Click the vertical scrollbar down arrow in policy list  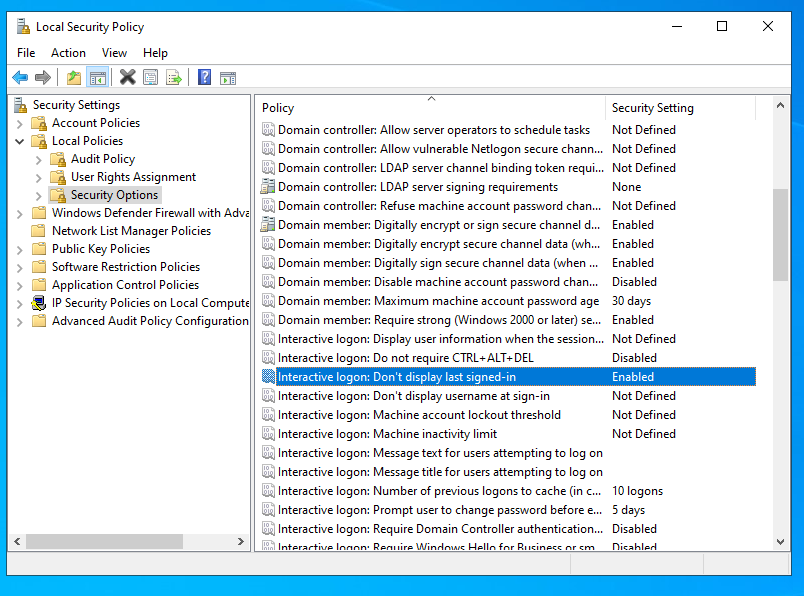(x=781, y=541)
